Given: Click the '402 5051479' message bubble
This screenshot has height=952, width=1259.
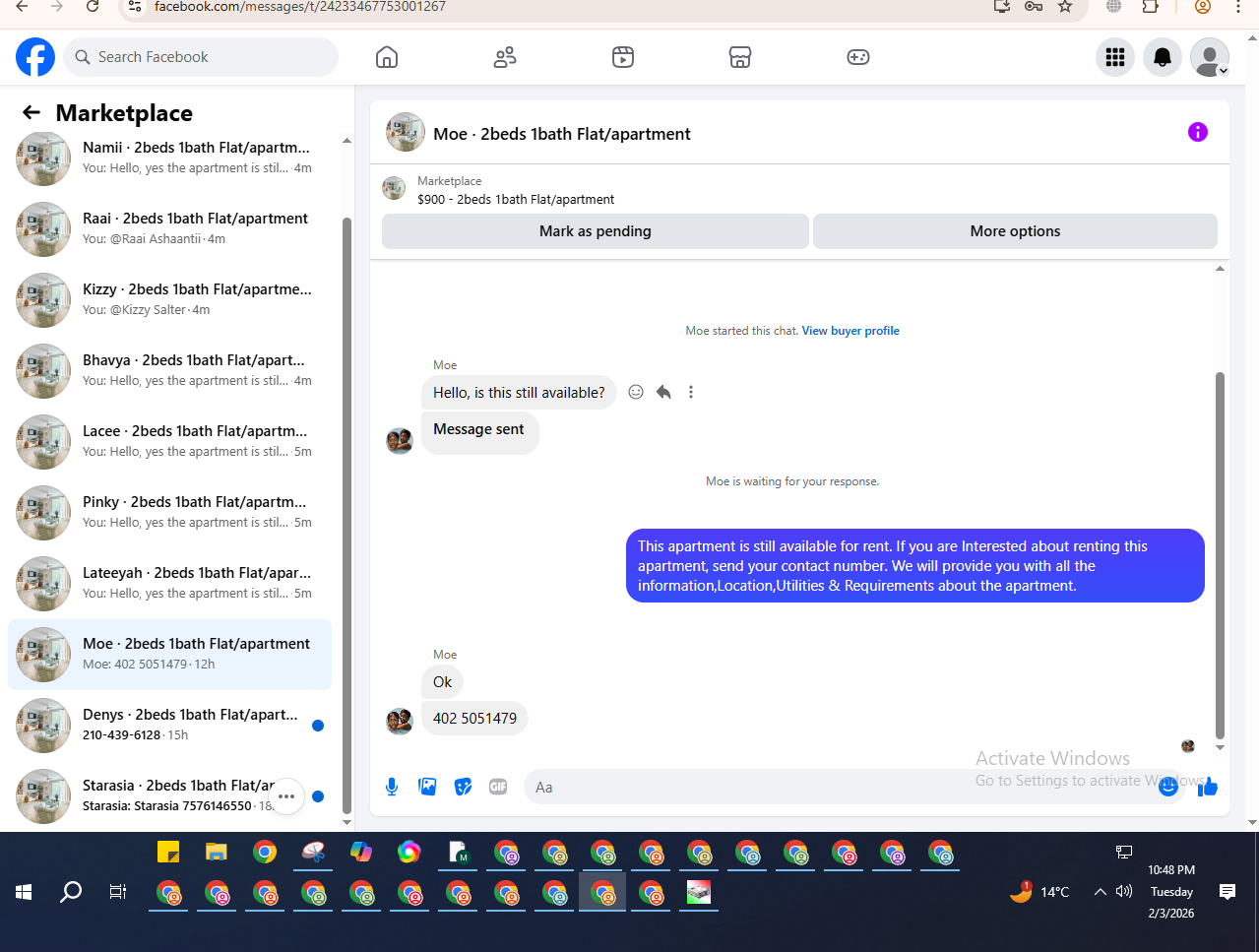Looking at the screenshot, I should (x=474, y=718).
